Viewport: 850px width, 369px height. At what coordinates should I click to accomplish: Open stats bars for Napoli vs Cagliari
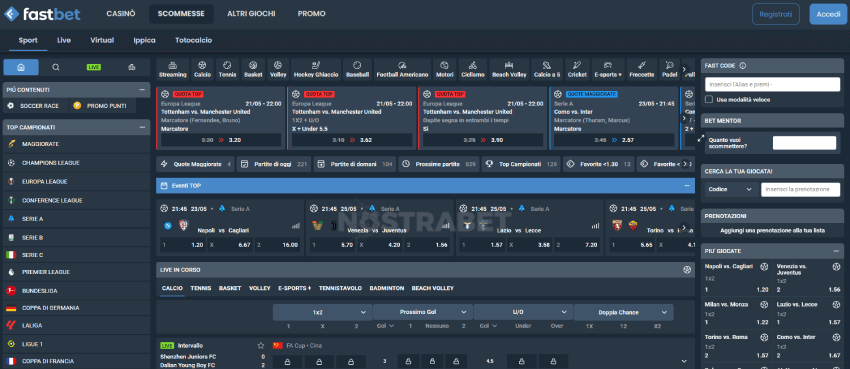pyautogui.click(x=295, y=225)
